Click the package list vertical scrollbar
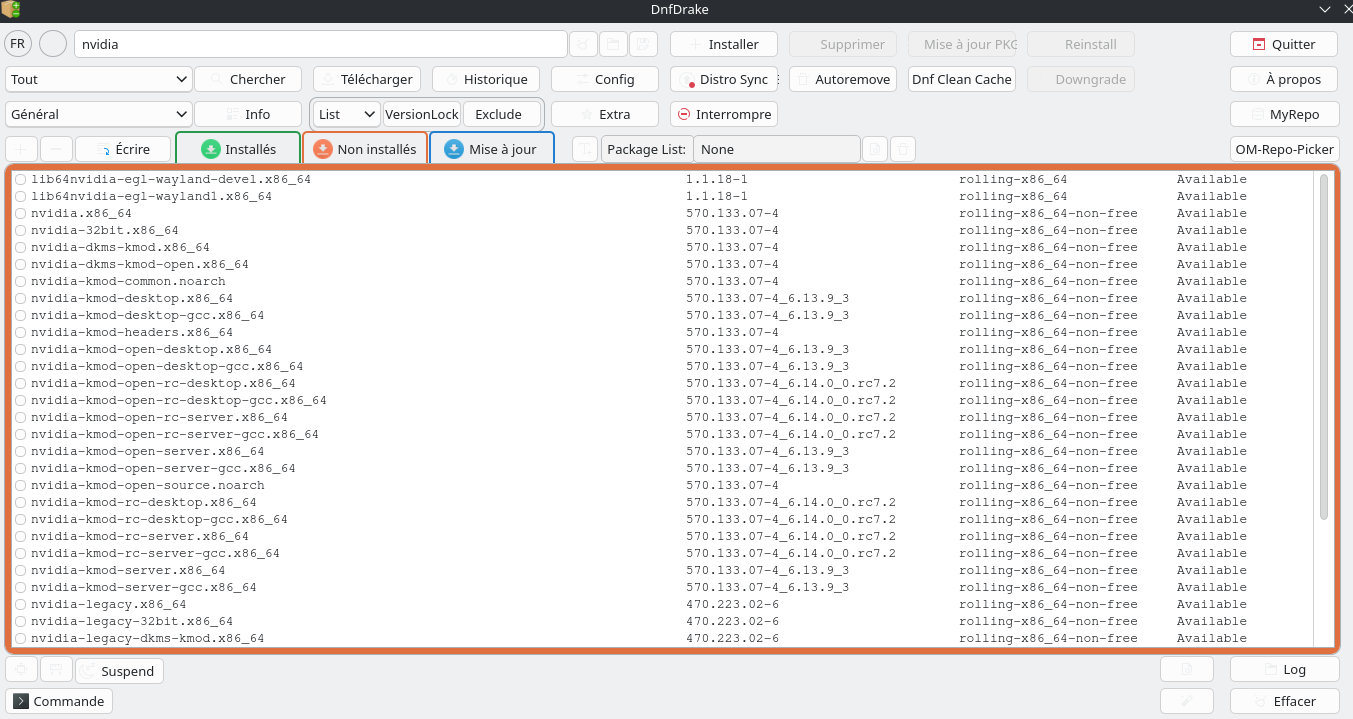 point(1324,346)
